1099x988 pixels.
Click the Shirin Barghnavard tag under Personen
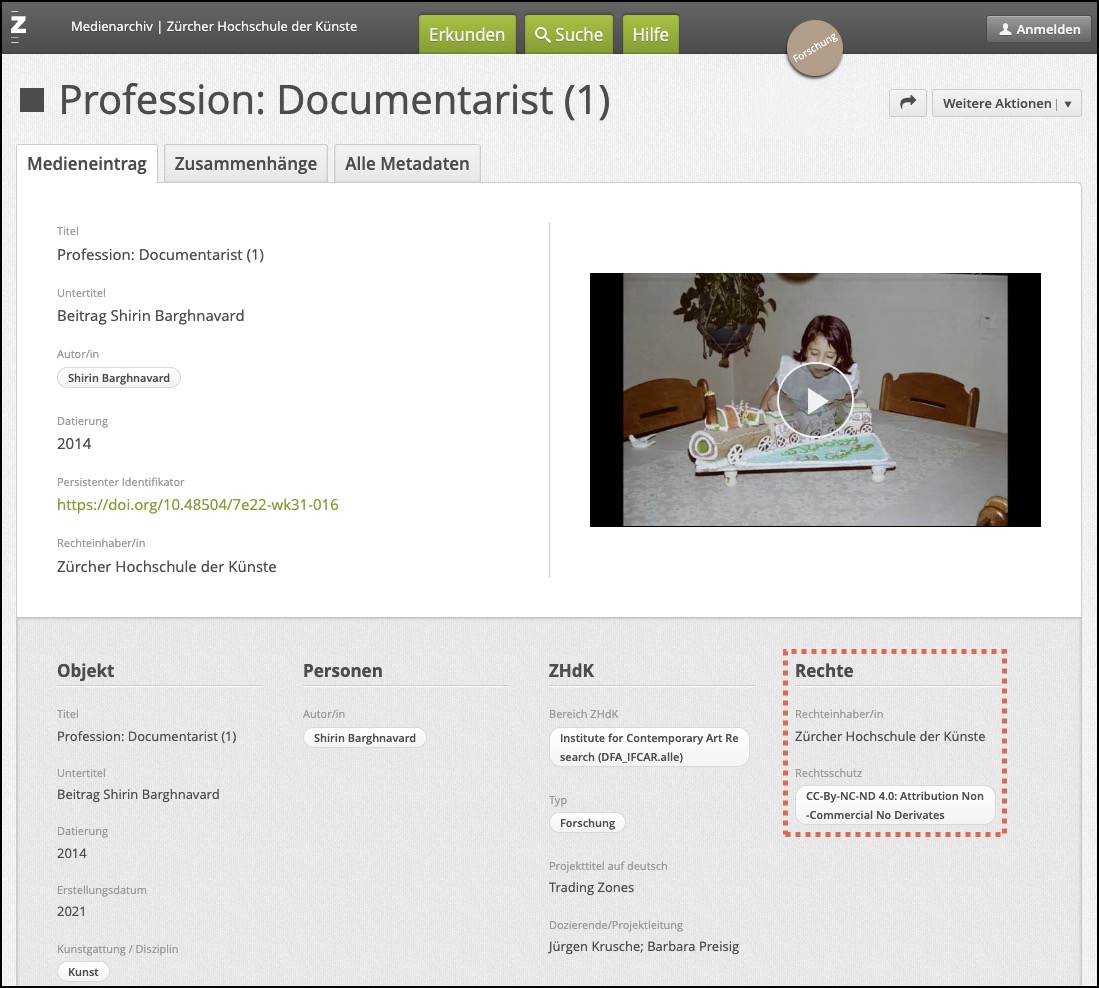(365, 738)
